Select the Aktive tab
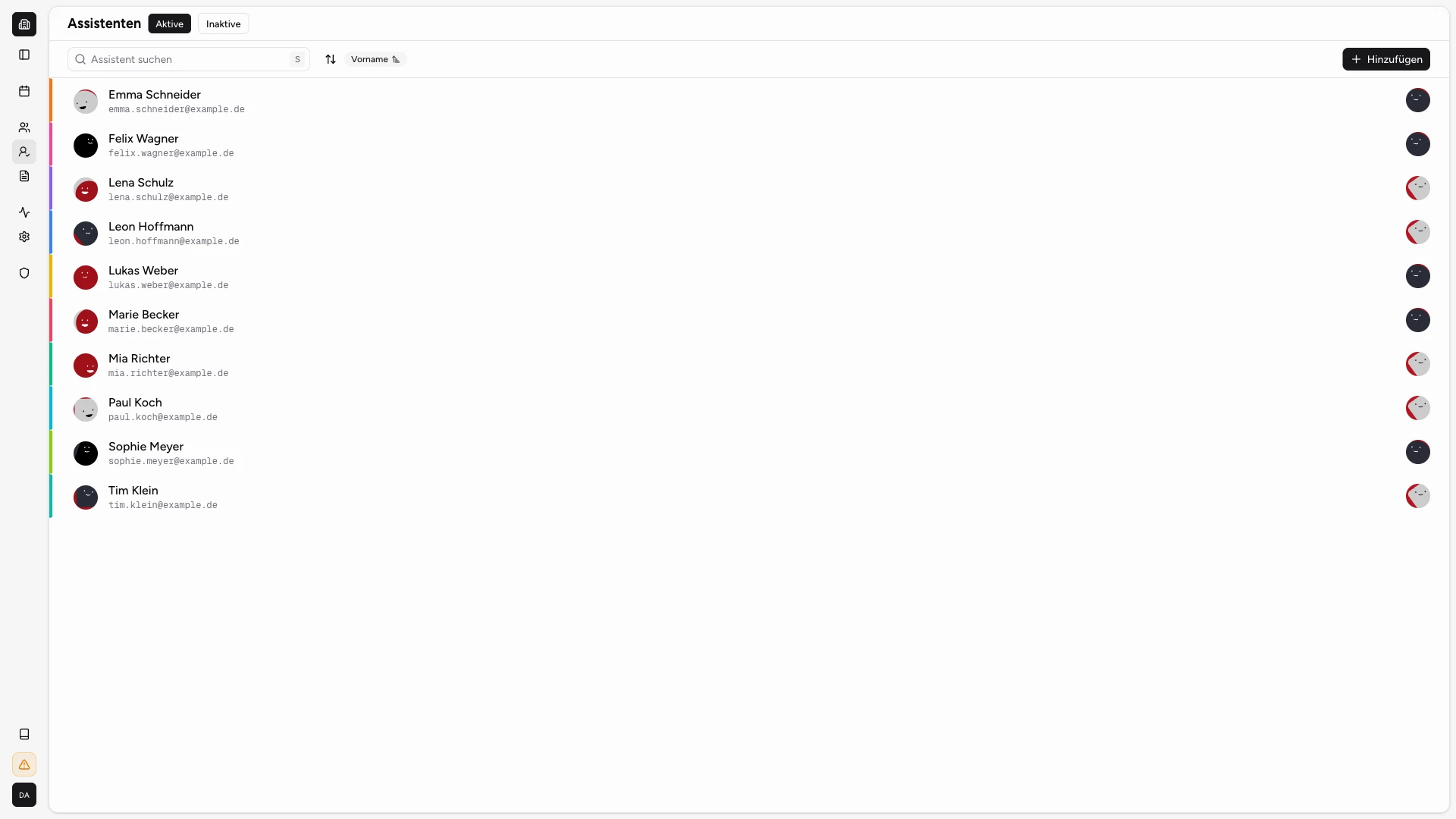Viewport: 1456px width, 819px height. tap(169, 24)
